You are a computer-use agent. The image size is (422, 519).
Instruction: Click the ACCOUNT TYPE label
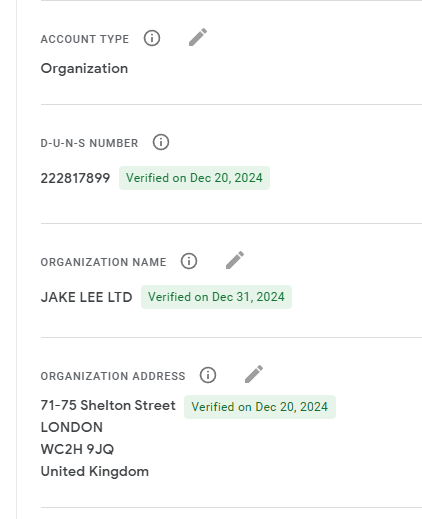pyautogui.click(x=85, y=39)
